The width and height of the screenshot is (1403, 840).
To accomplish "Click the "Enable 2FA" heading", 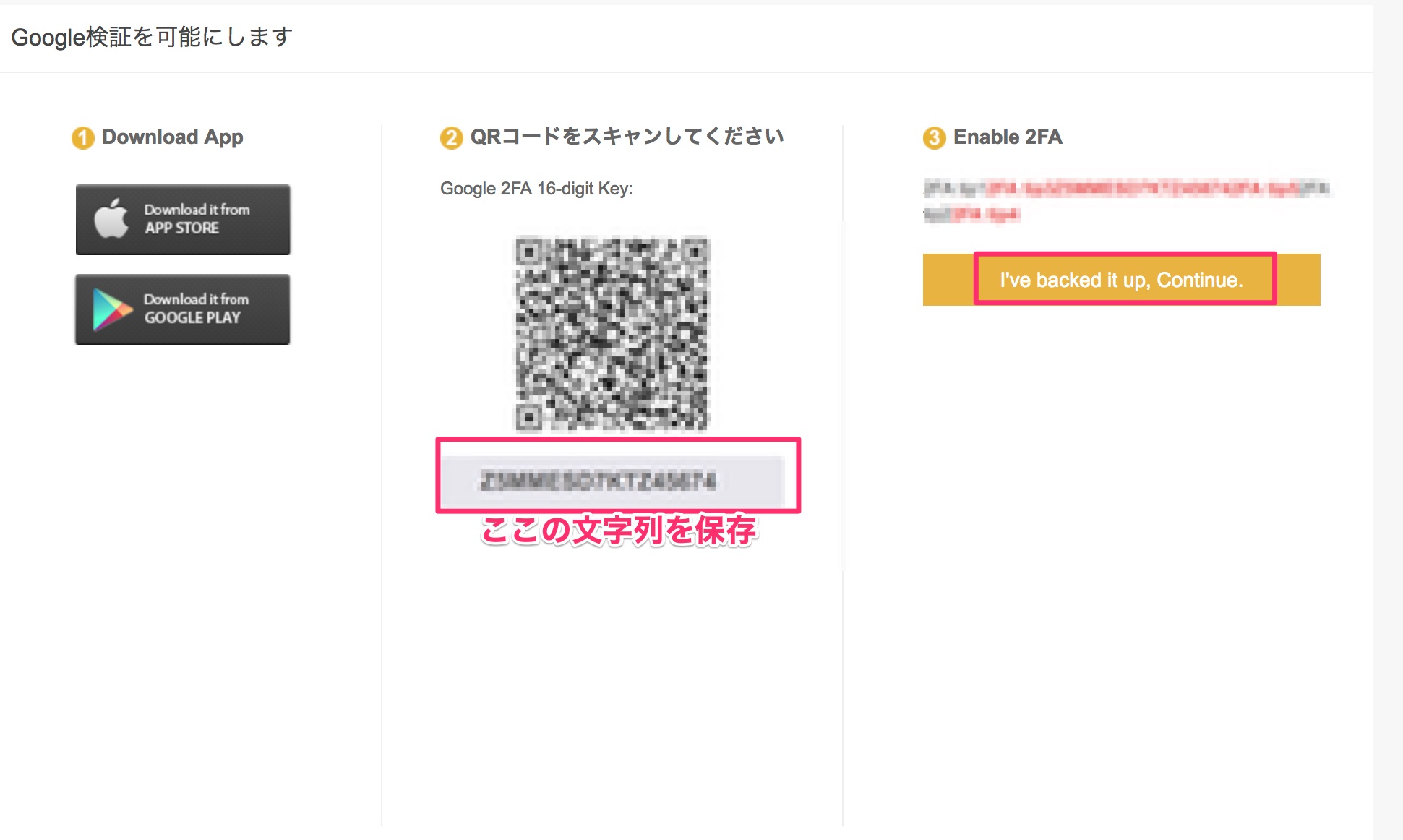I will tap(1008, 137).
